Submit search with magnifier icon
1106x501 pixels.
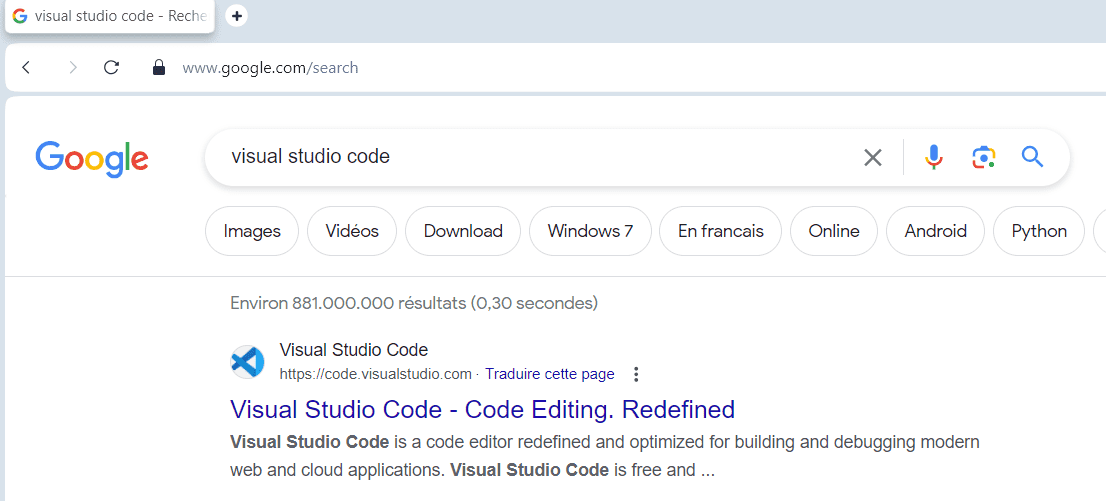pos(1032,157)
